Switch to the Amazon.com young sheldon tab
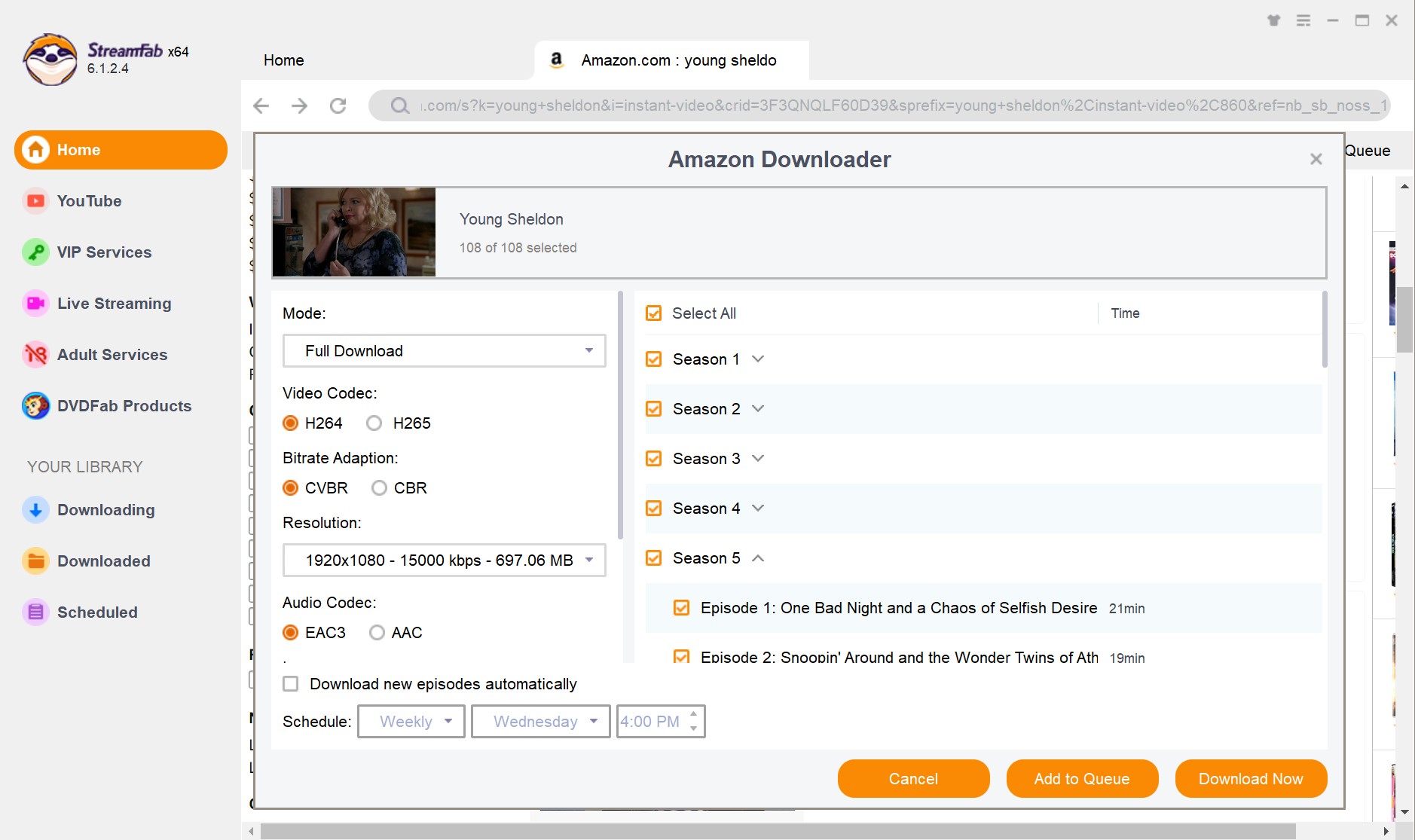Viewport: 1415px width, 840px height. 672,60
